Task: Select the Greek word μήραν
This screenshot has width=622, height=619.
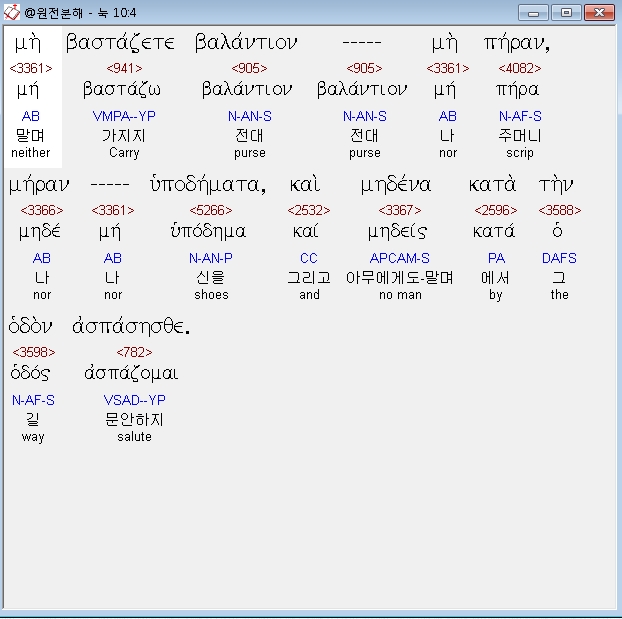Action: 39,185
